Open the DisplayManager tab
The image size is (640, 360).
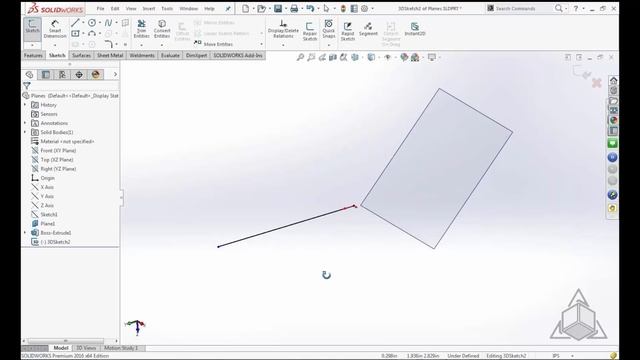tap(96, 74)
